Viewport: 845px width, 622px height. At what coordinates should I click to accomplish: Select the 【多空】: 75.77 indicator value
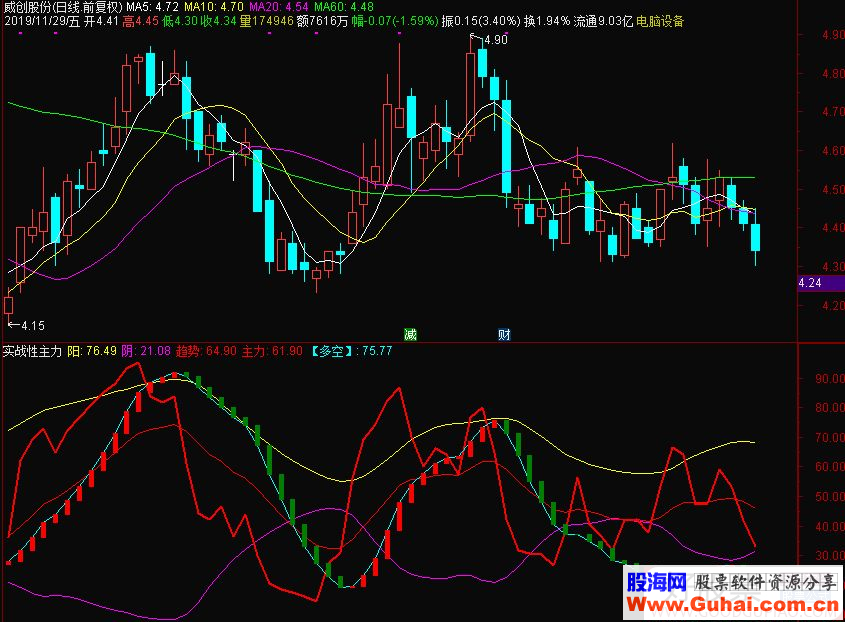(x=352, y=351)
